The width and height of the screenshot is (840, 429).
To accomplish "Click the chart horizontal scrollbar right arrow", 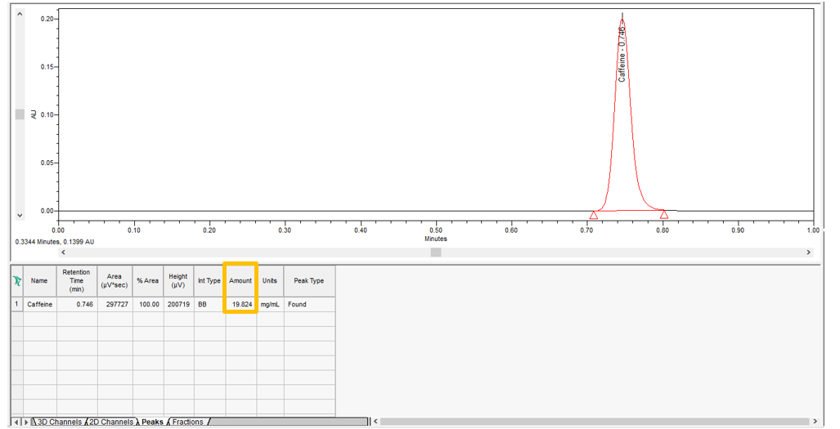I will click(809, 253).
